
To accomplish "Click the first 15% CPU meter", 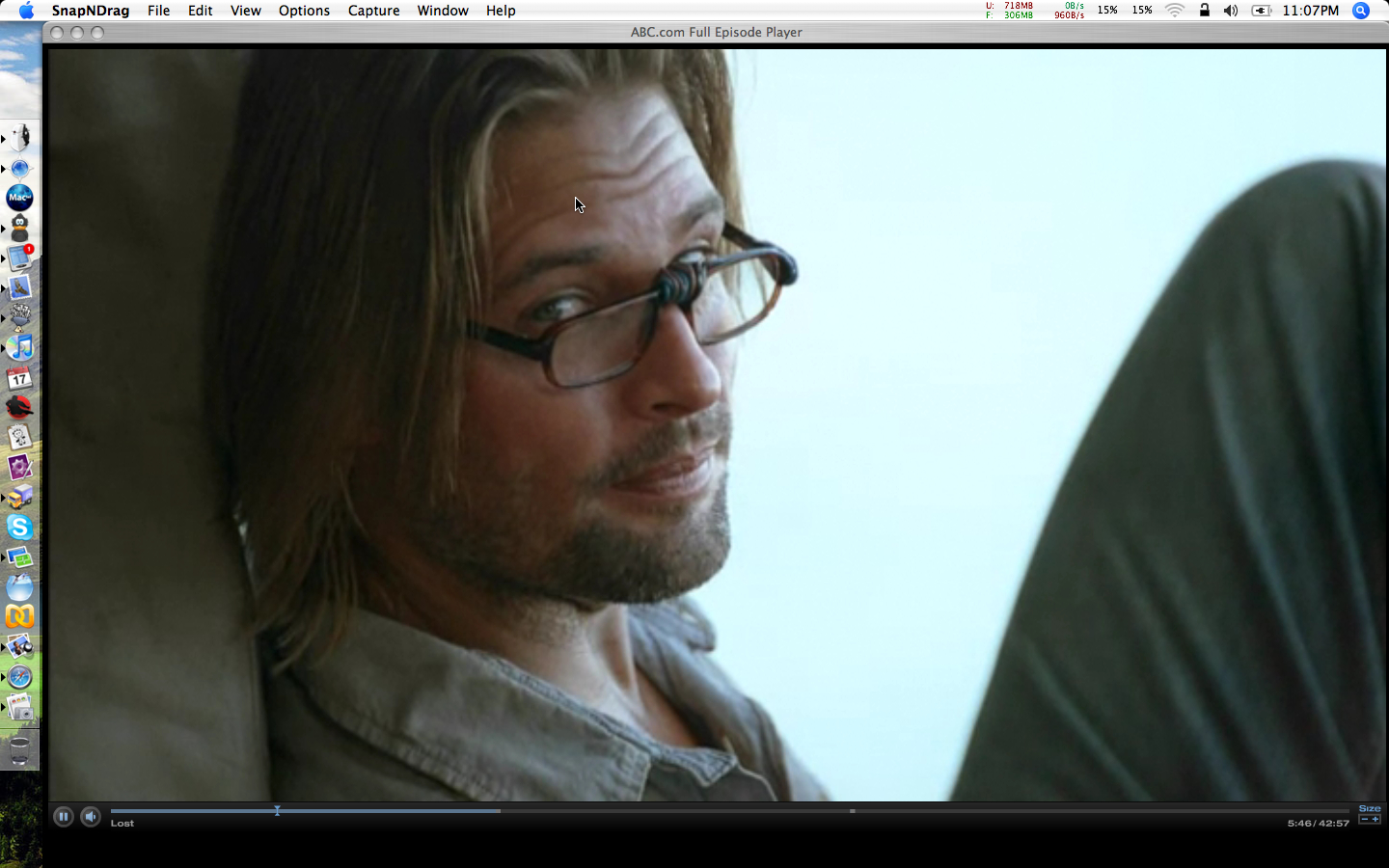I will coord(1107,11).
